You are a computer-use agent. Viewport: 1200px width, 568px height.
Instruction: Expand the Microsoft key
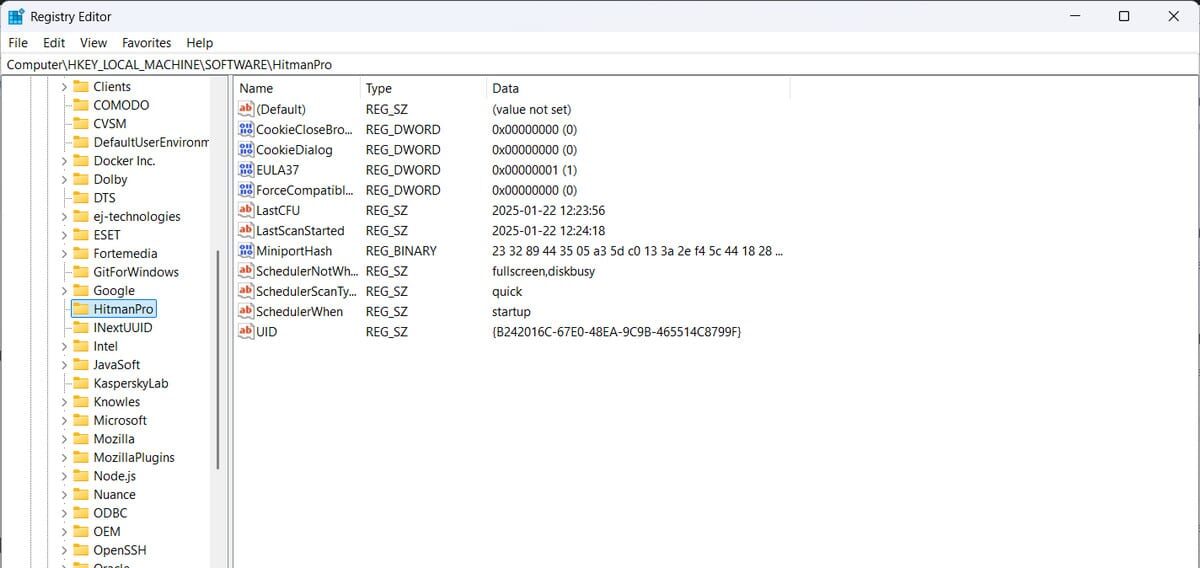click(65, 420)
